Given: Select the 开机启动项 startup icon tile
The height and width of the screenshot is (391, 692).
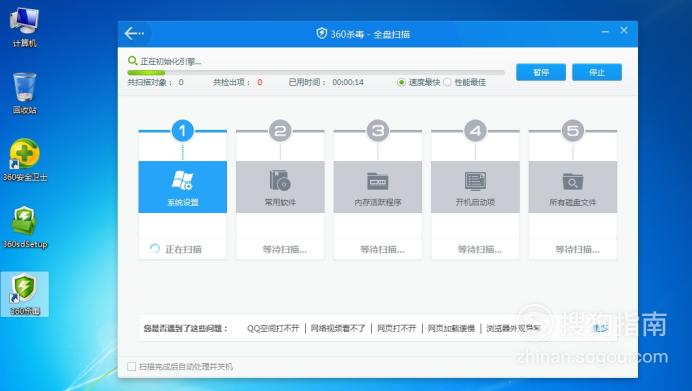Looking at the screenshot, I should point(475,187).
